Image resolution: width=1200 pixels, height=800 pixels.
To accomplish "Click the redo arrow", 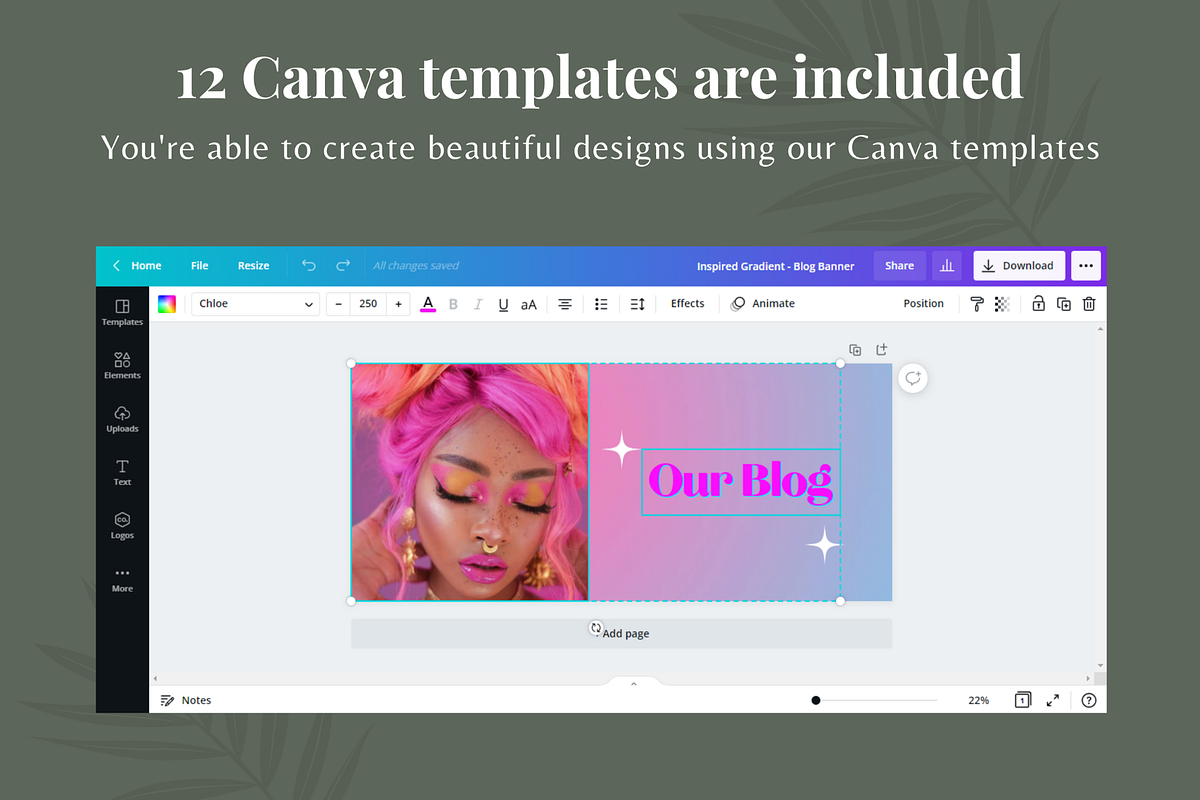I will tap(343, 265).
